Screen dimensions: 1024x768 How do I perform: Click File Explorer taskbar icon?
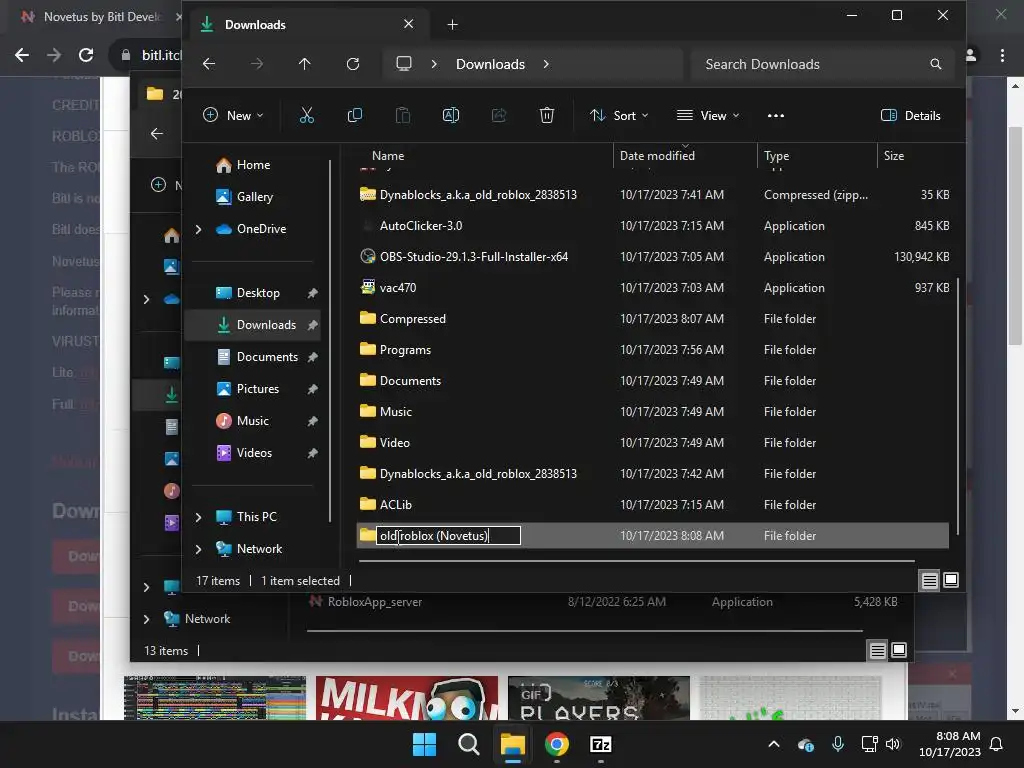(x=513, y=744)
